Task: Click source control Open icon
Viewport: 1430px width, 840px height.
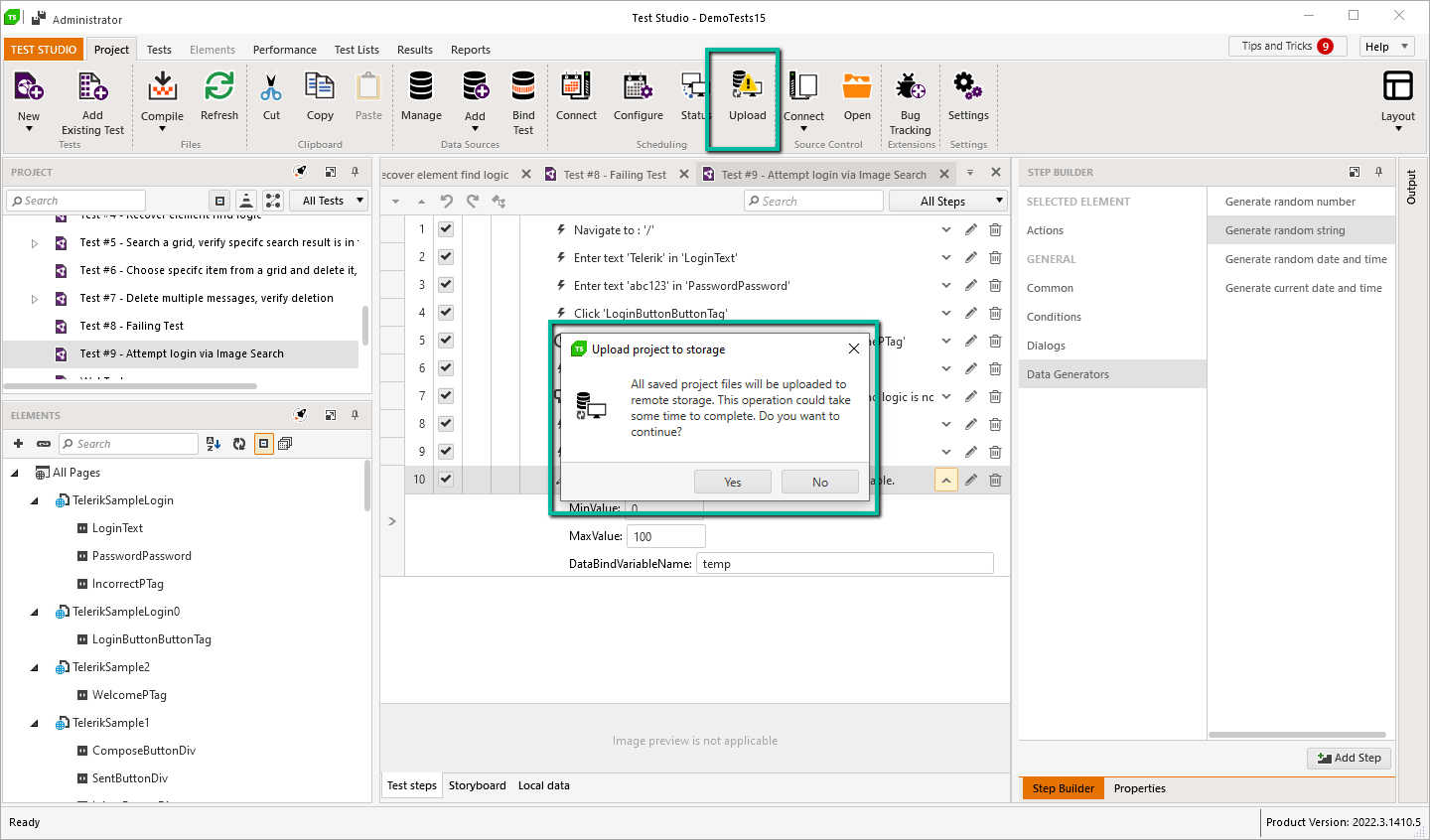Action: 857,87
